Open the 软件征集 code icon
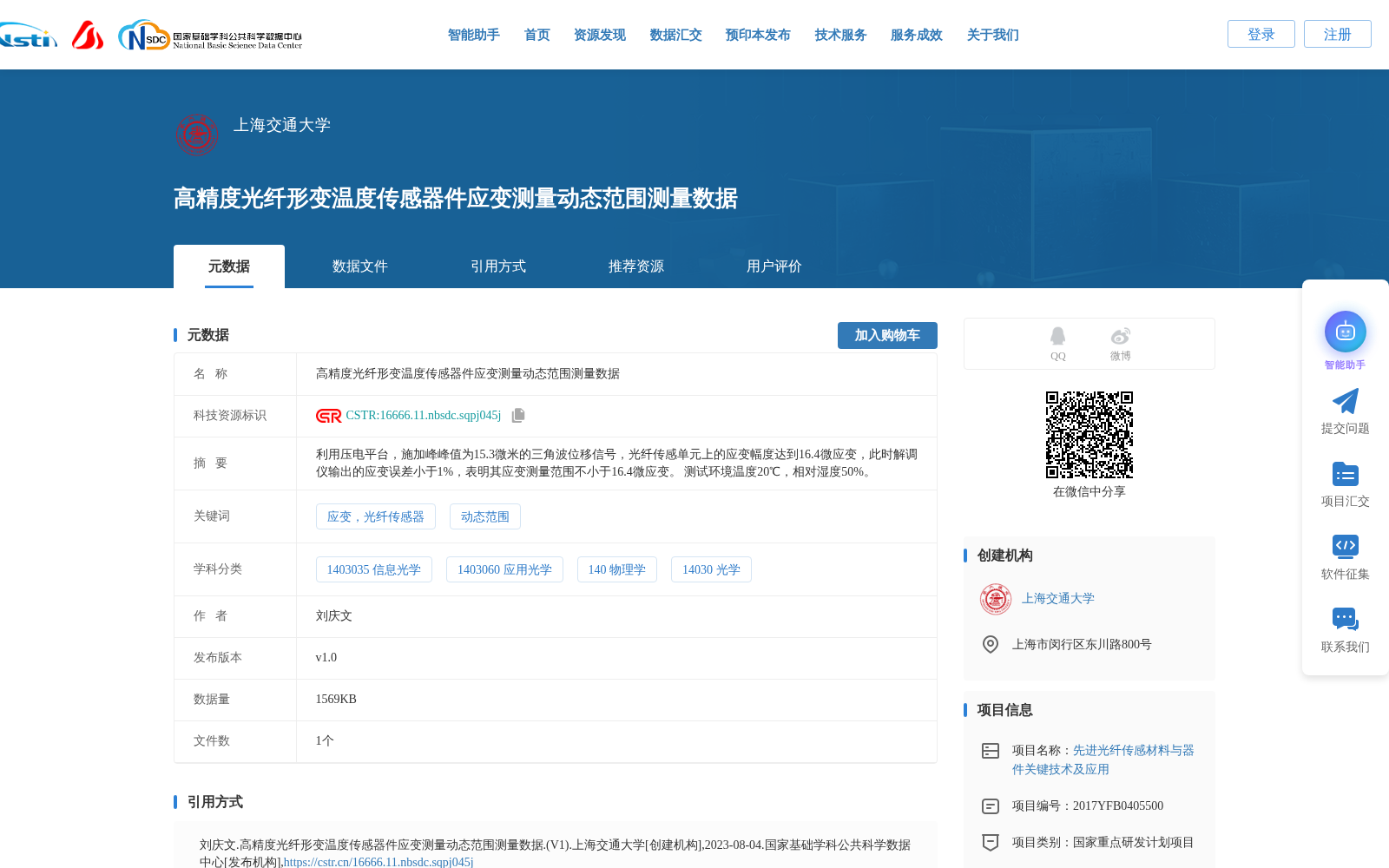Screen dimensions: 1389x868 point(1345,546)
